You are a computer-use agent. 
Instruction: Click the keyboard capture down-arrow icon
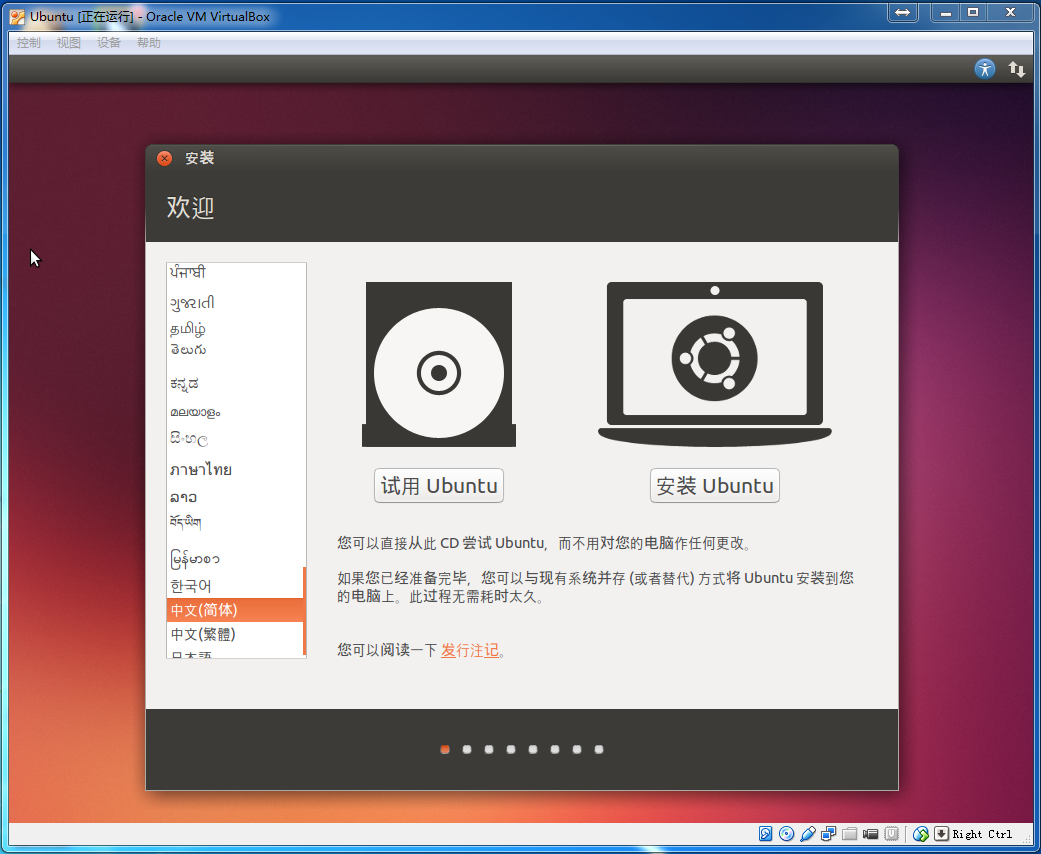tap(941, 833)
